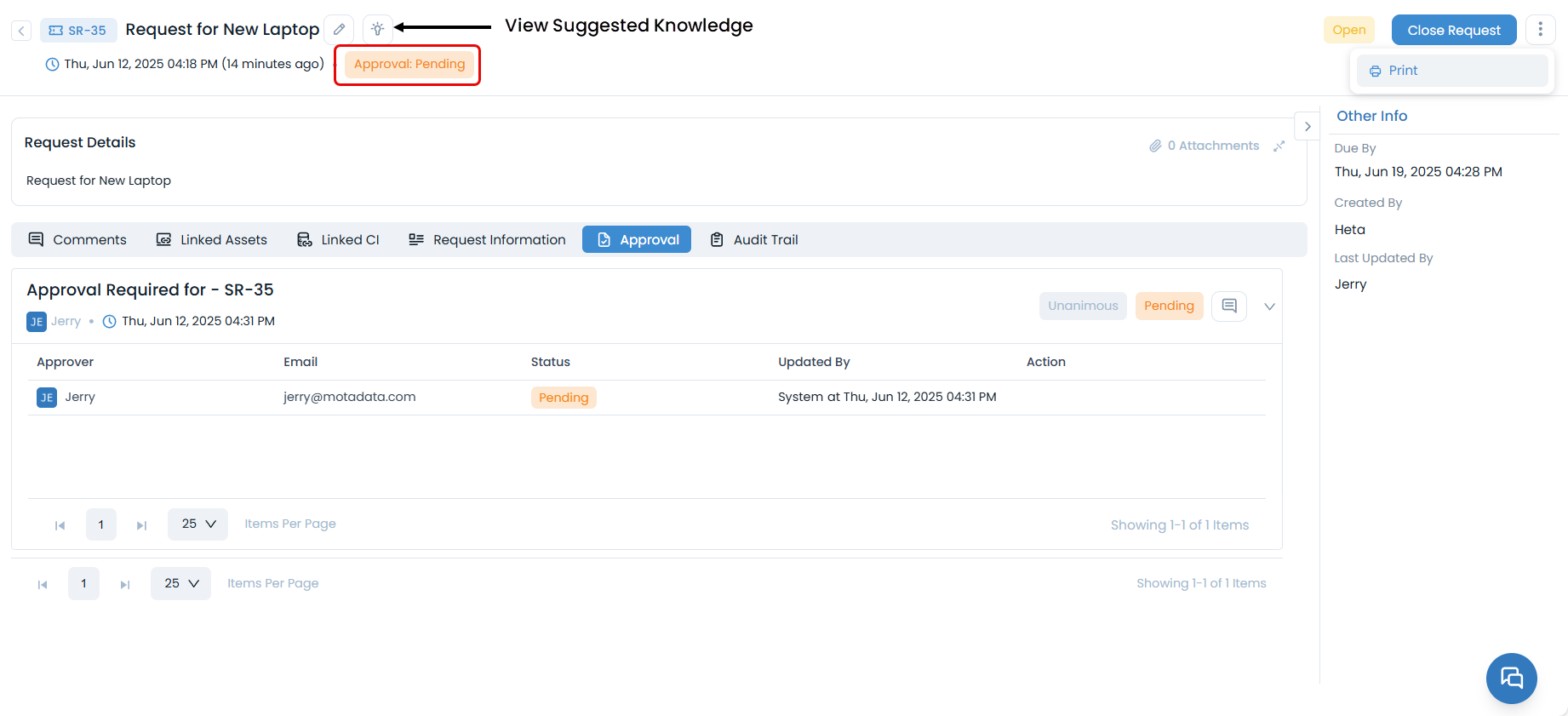Viewport: 1568px width, 716px height.
Task: Open the three-dot more options menu
Action: click(x=1539, y=30)
